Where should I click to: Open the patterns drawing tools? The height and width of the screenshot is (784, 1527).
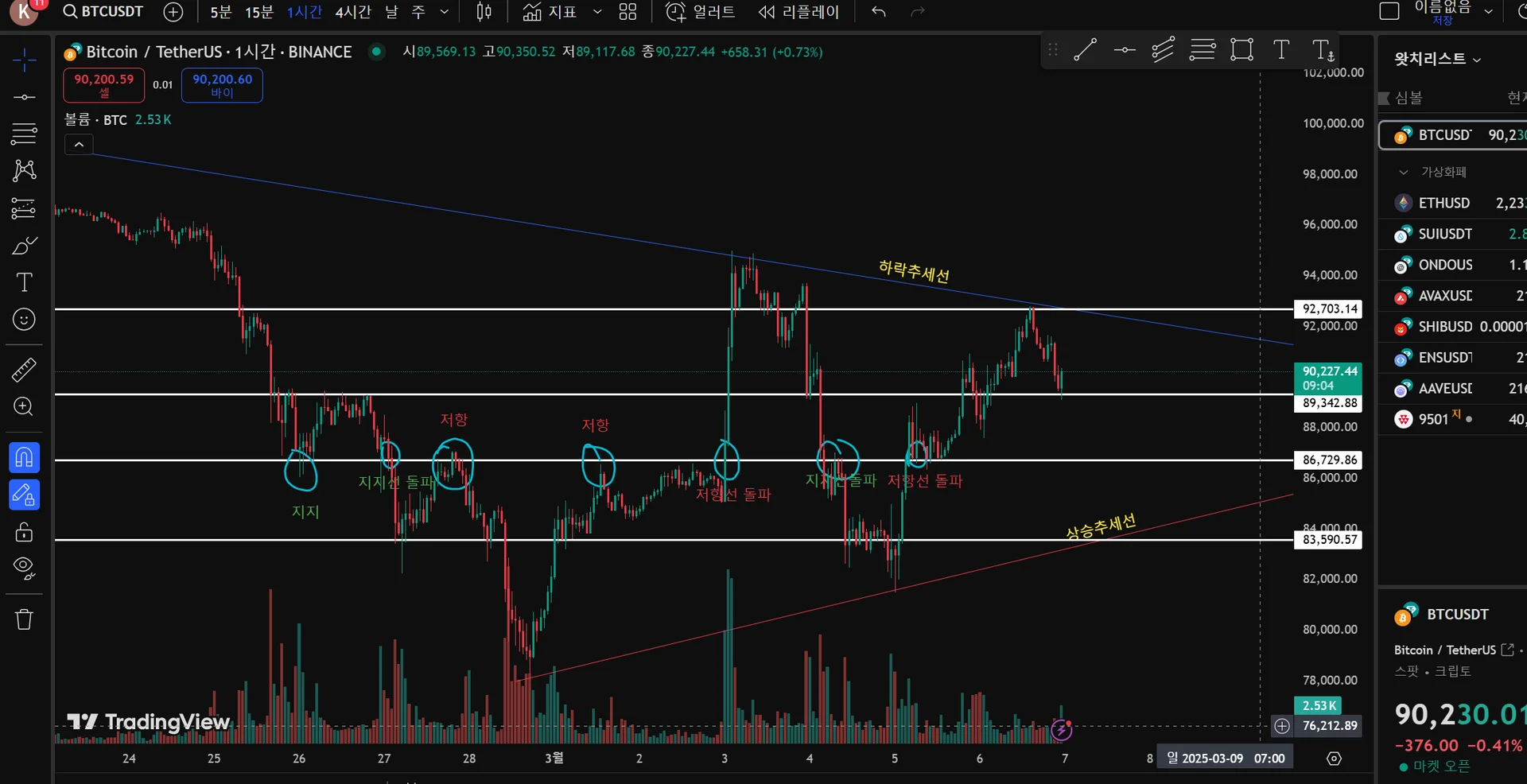[x=24, y=170]
